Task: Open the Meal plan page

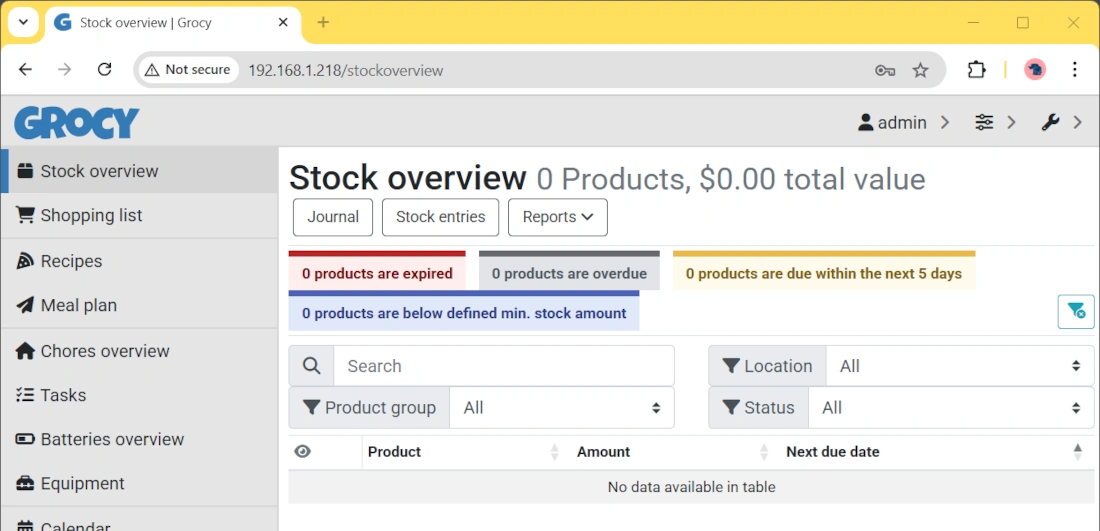Action: (x=140, y=305)
